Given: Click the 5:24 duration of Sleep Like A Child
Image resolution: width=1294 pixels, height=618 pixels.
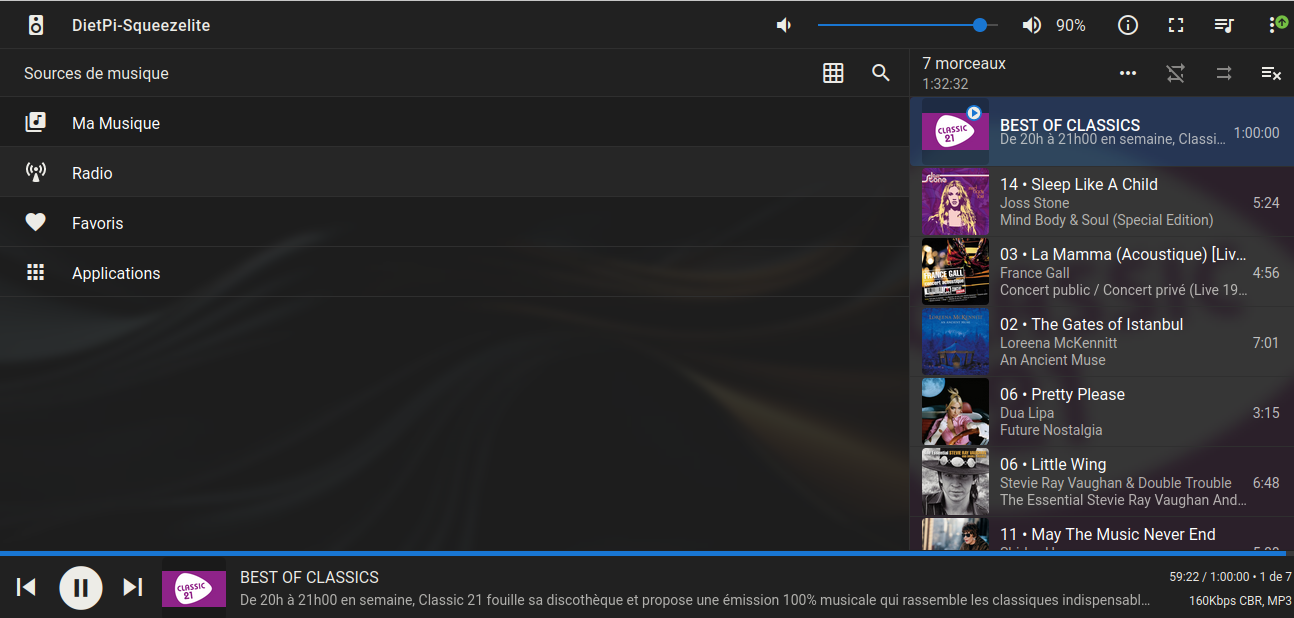Looking at the screenshot, I should (x=1266, y=202).
